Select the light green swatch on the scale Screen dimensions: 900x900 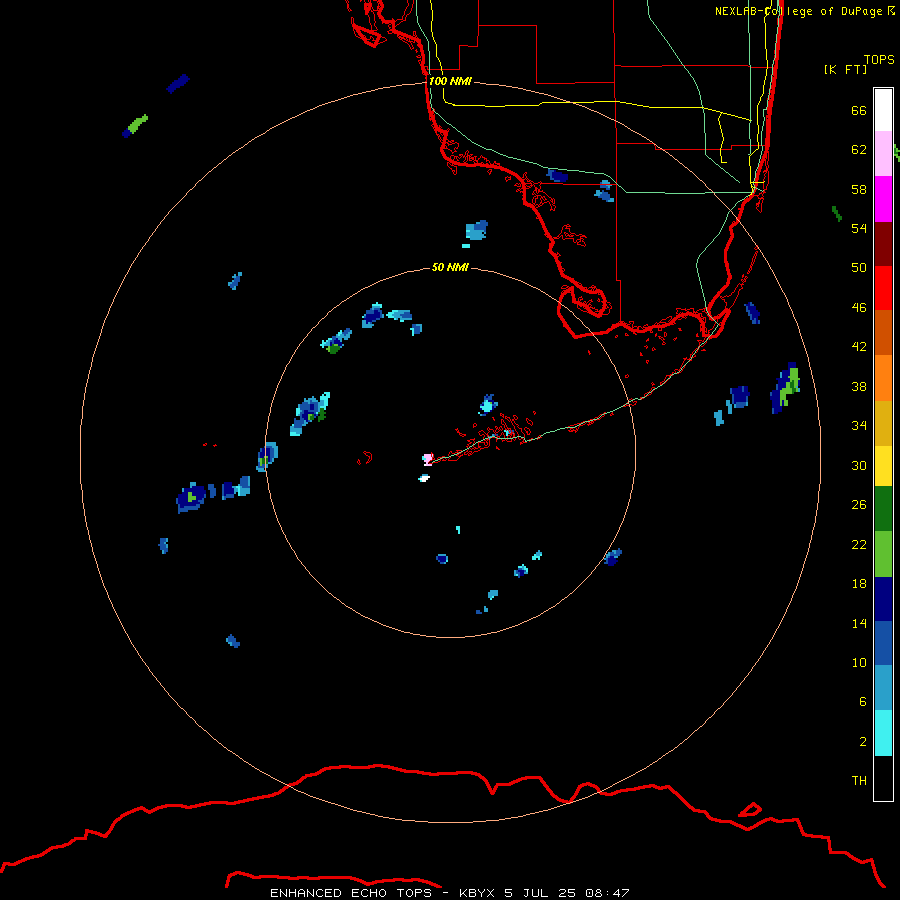tap(883, 554)
